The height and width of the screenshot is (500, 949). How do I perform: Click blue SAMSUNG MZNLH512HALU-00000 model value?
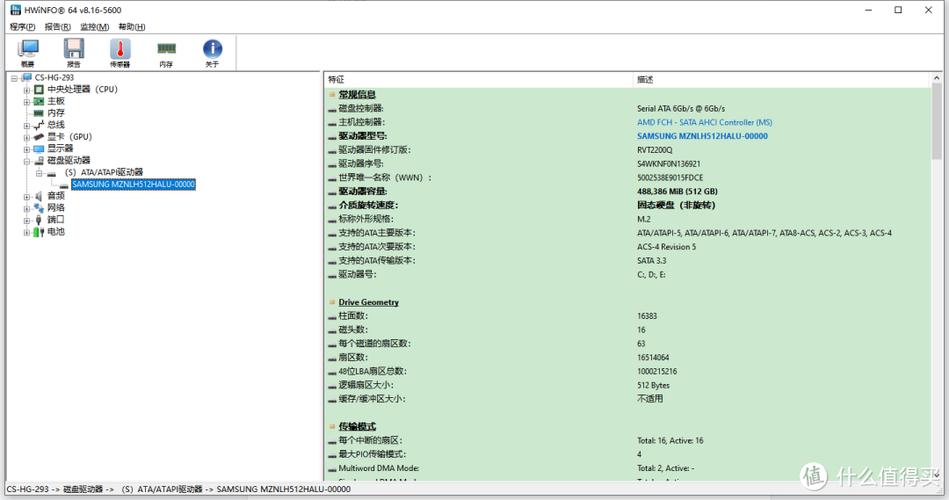(x=702, y=136)
